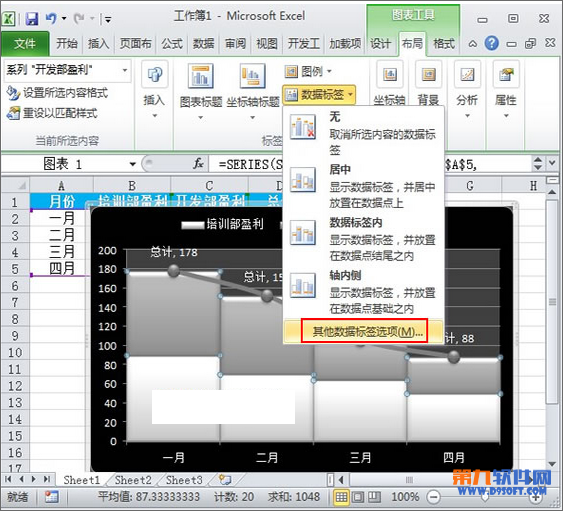Image resolution: width=563 pixels, height=511 pixels.
Task: Click the macro recording icon in status bar
Action: coord(51,497)
